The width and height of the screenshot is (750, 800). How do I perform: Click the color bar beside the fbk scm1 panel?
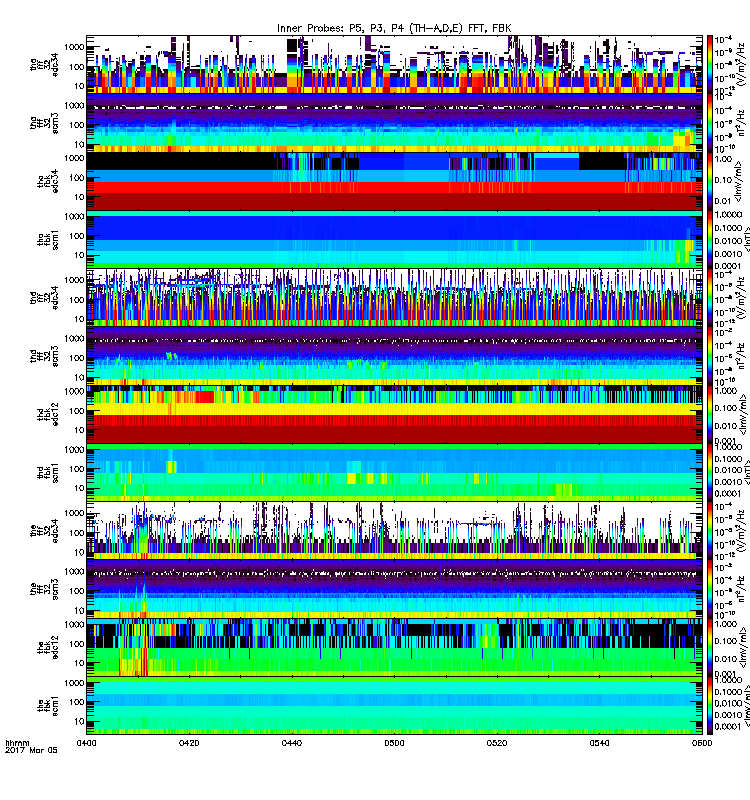click(x=710, y=706)
